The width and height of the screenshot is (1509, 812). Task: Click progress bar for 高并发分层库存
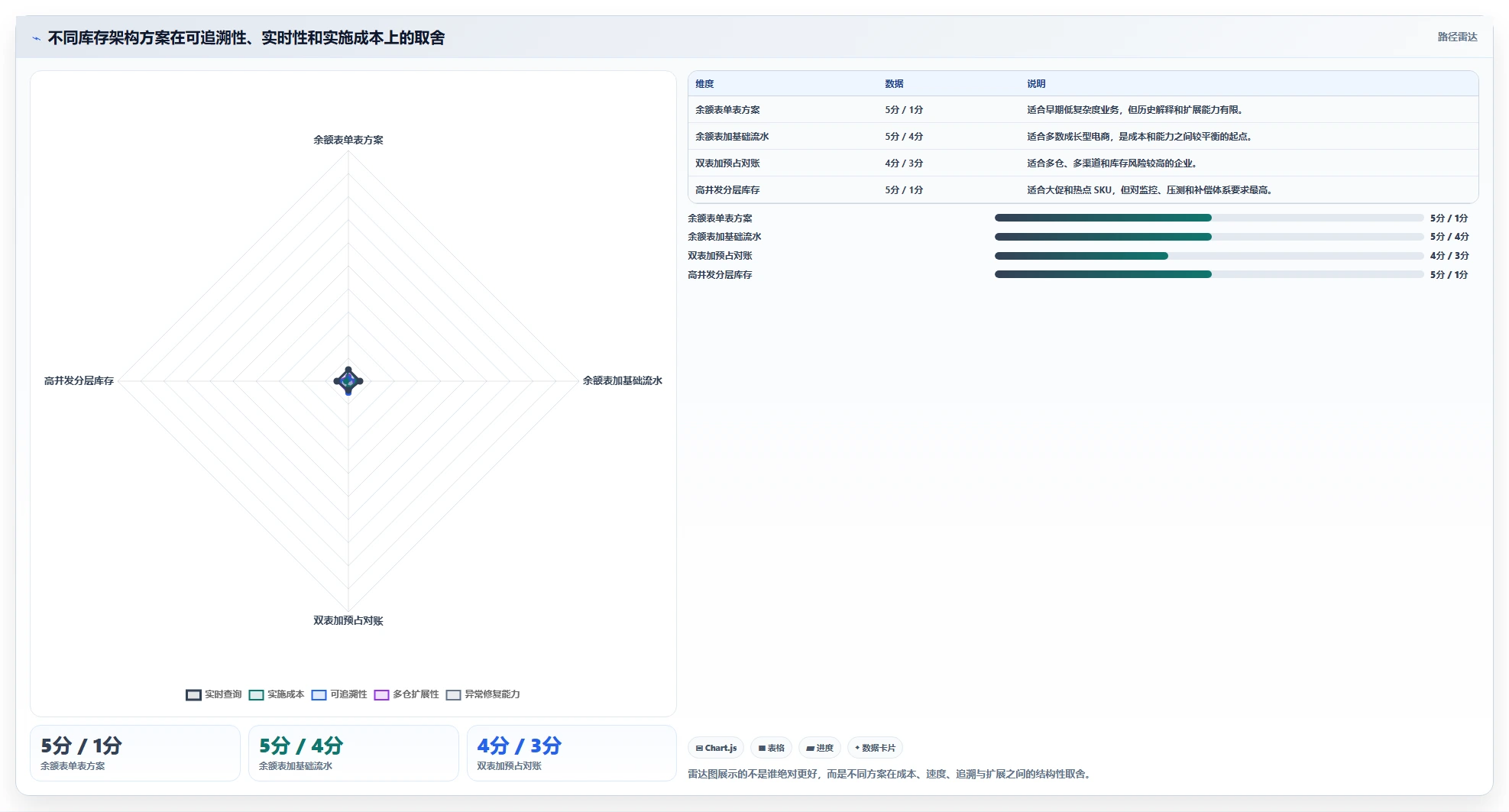(1209, 274)
